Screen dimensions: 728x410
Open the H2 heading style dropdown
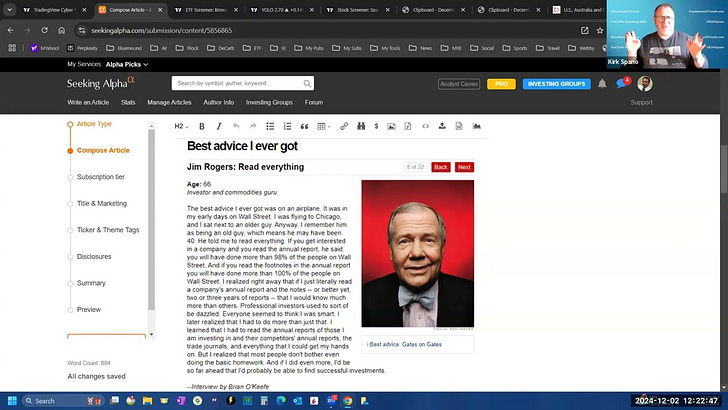point(181,126)
